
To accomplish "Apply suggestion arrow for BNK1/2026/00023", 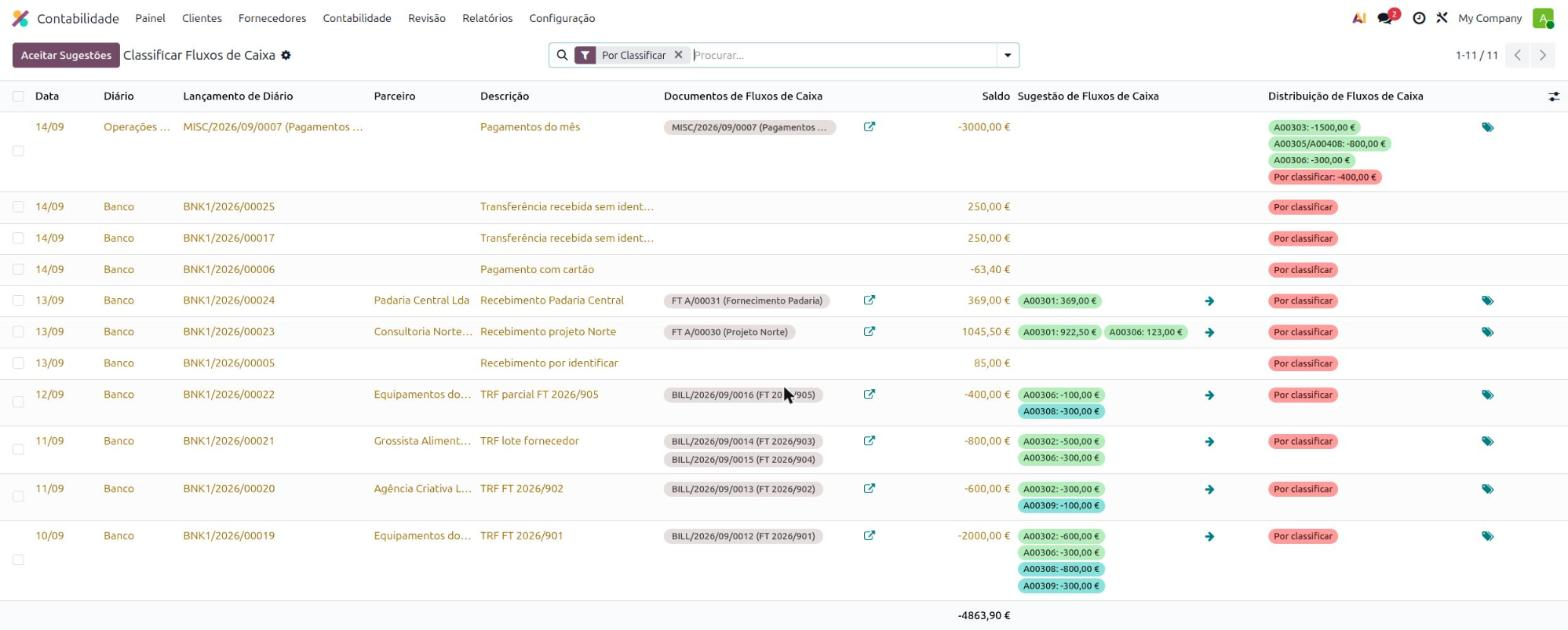I will [1209, 332].
